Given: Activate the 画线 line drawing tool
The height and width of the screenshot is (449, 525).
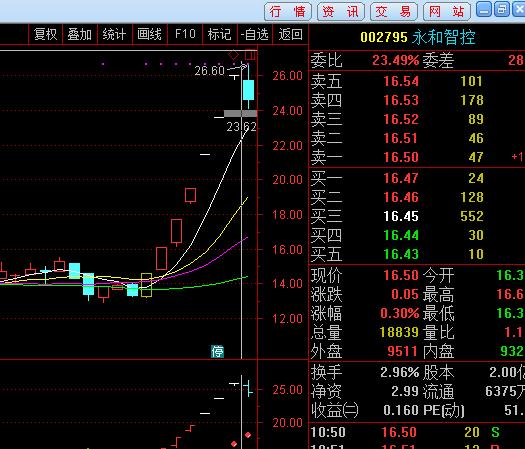Looking at the screenshot, I should point(150,34).
